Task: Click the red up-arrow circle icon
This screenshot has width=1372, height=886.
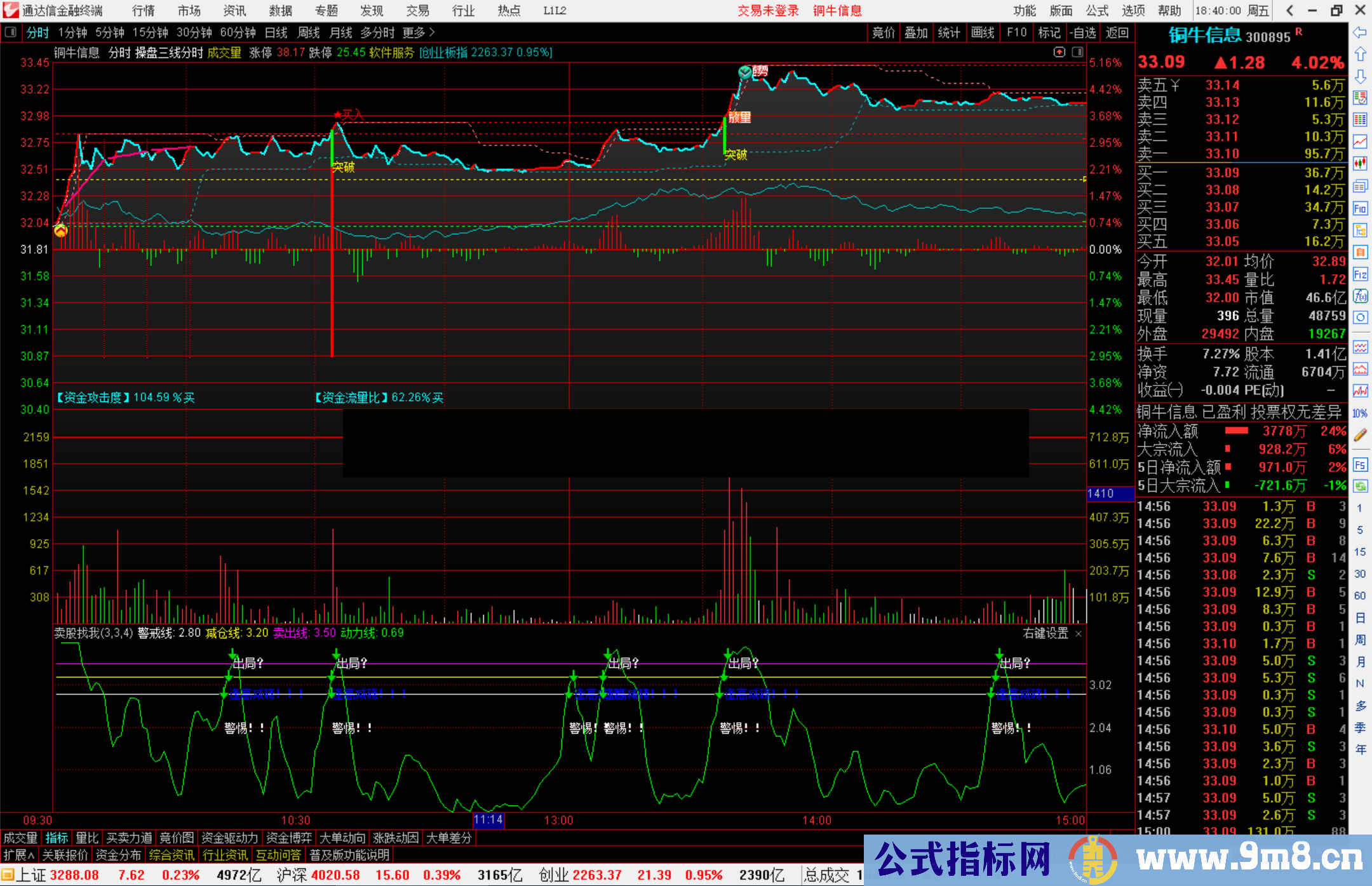Action: click(x=1059, y=52)
